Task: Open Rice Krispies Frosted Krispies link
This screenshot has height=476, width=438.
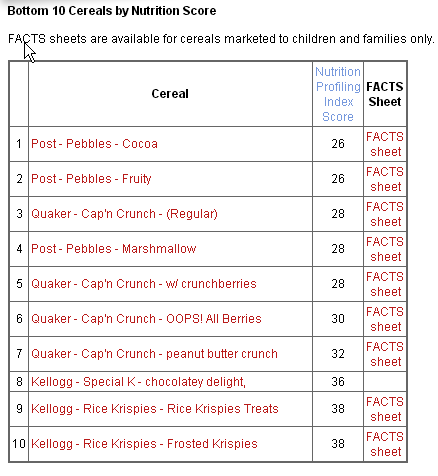Action: (x=144, y=444)
